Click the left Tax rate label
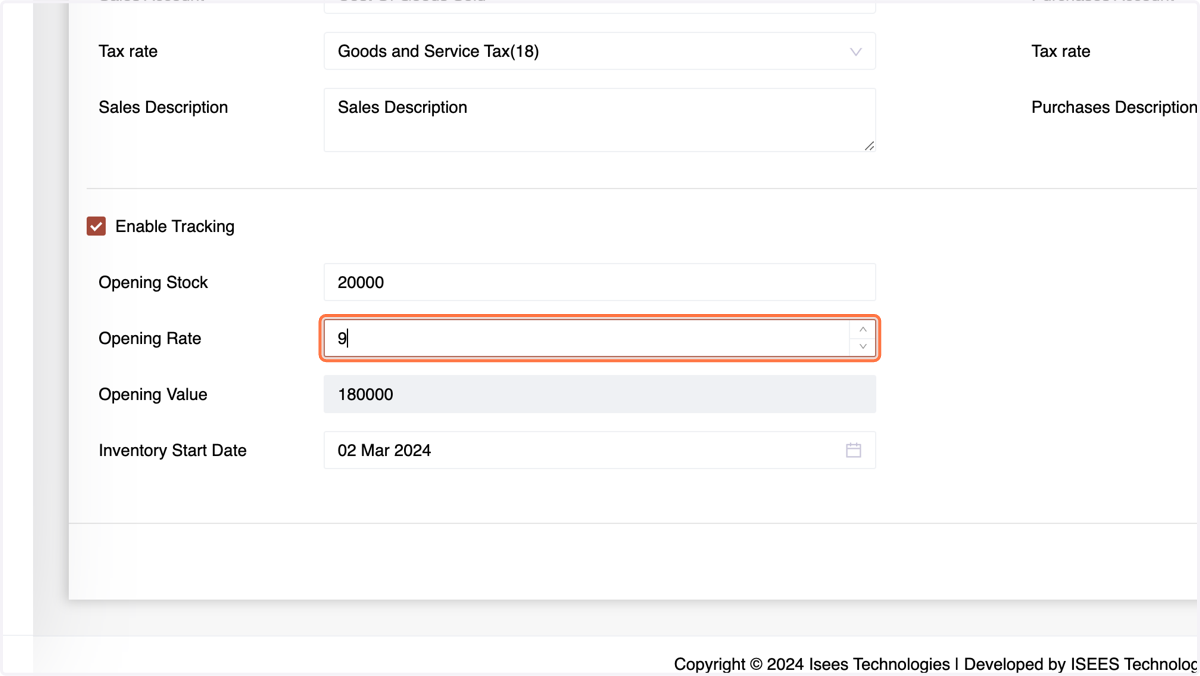The height and width of the screenshot is (676, 1200). [128, 51]
